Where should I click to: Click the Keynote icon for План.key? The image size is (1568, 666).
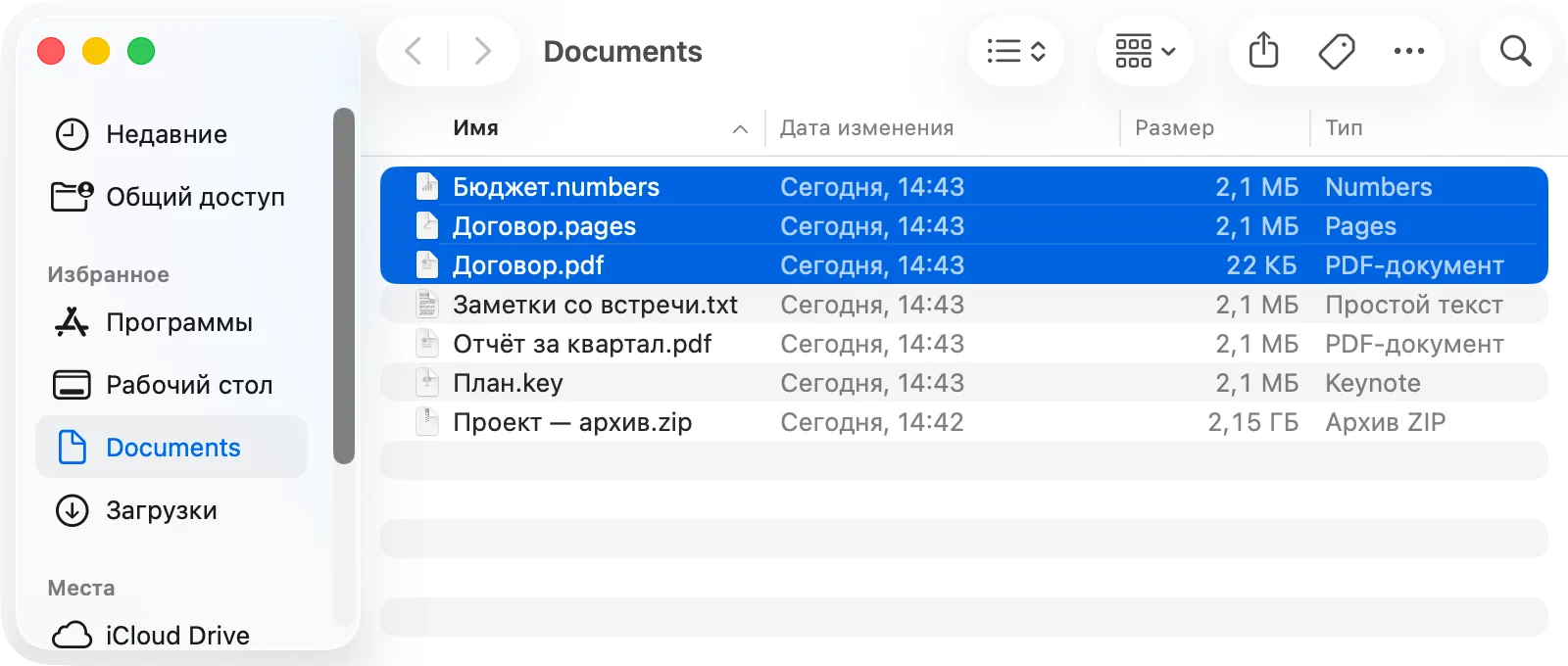click(427, 383)
